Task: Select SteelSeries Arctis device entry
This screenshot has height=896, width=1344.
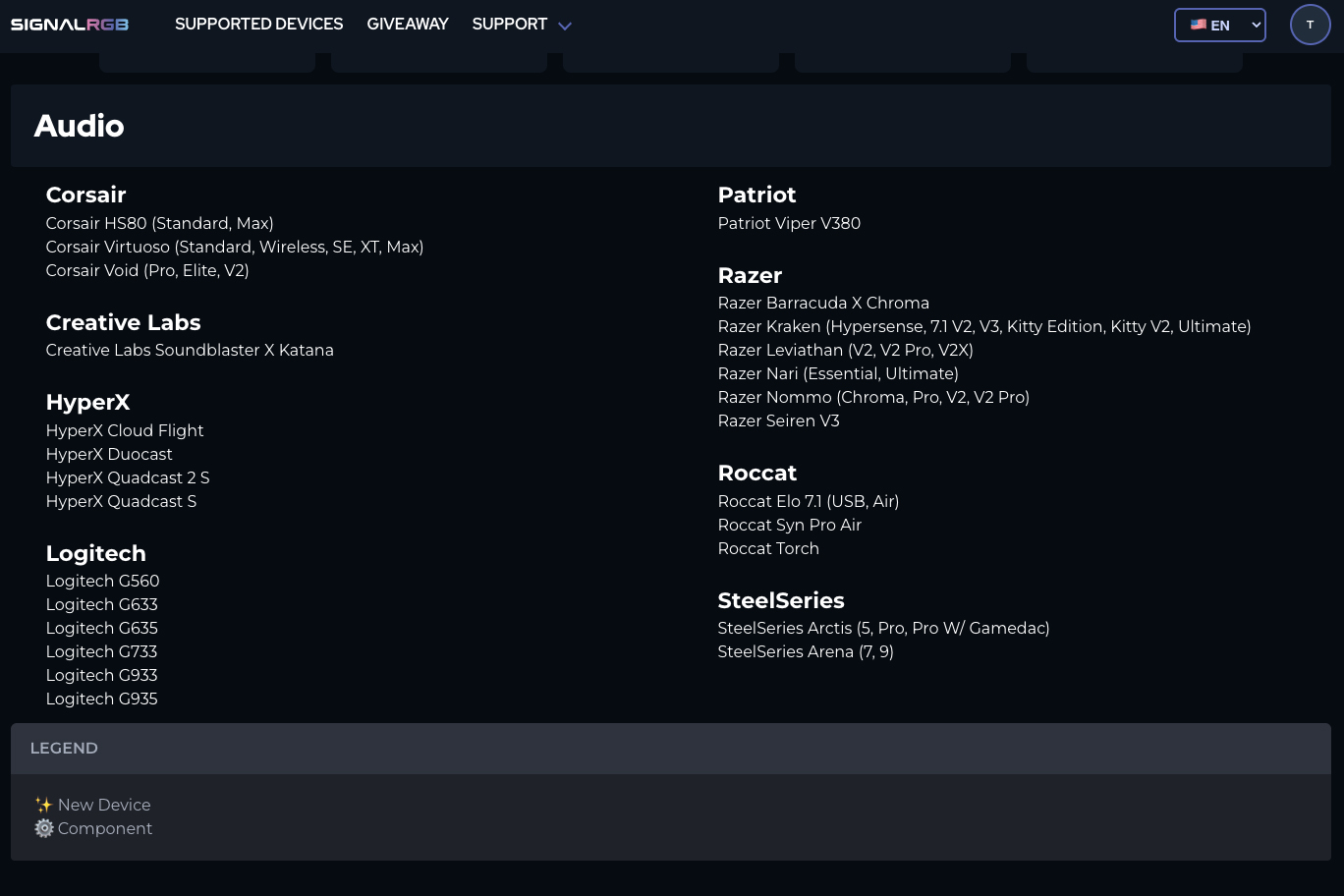Action: click(x=884, y=628)
